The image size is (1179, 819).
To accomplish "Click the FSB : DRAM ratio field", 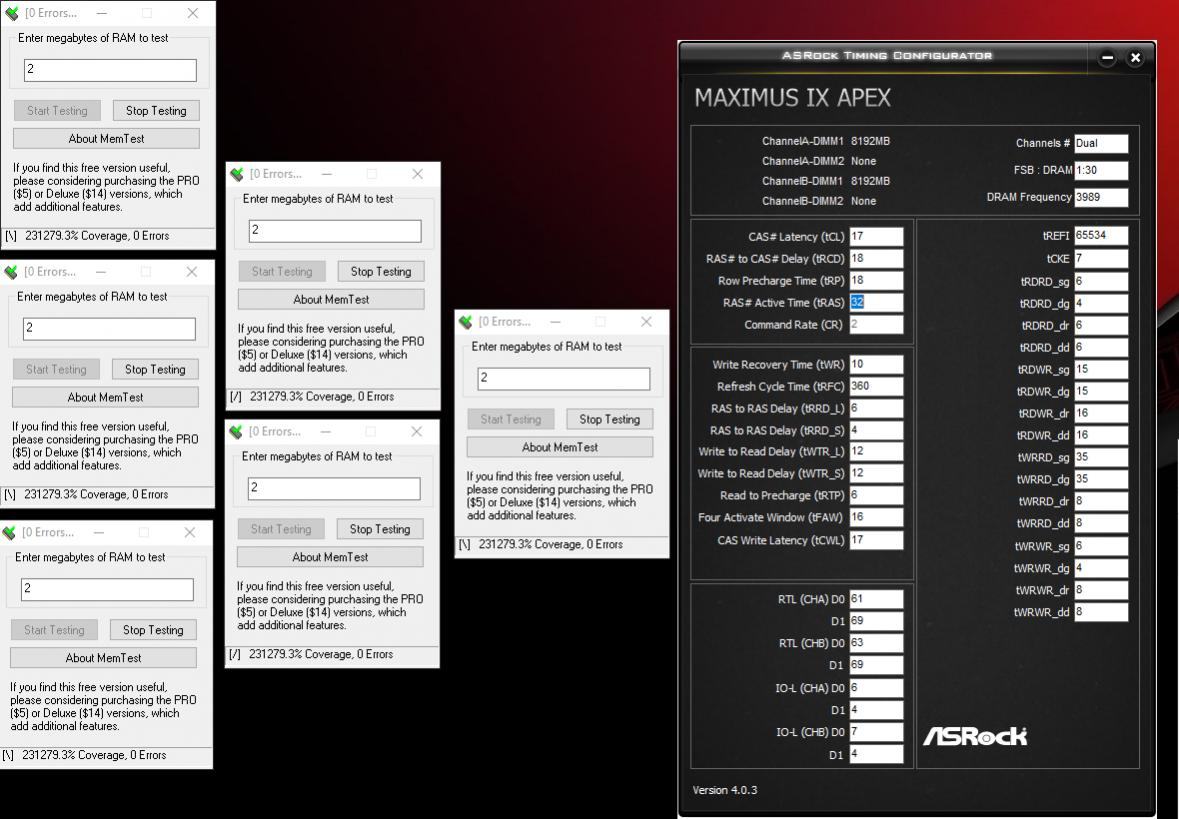I will 1101,170.
